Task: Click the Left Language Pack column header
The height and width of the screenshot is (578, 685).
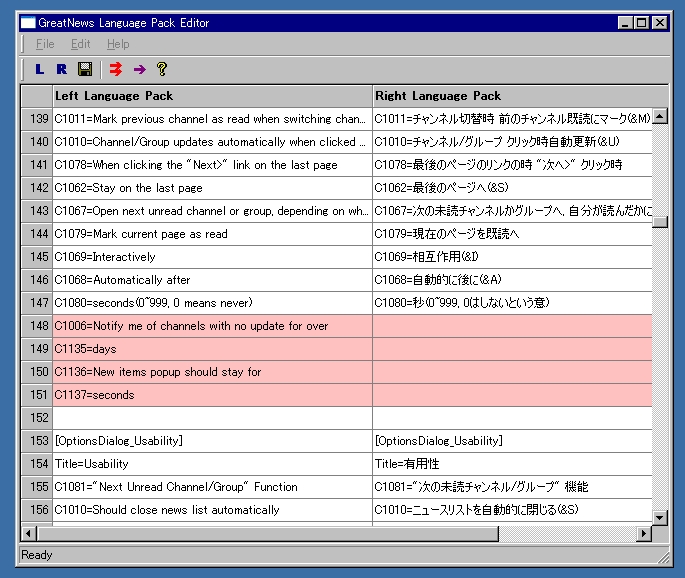Action: [212, 96]
